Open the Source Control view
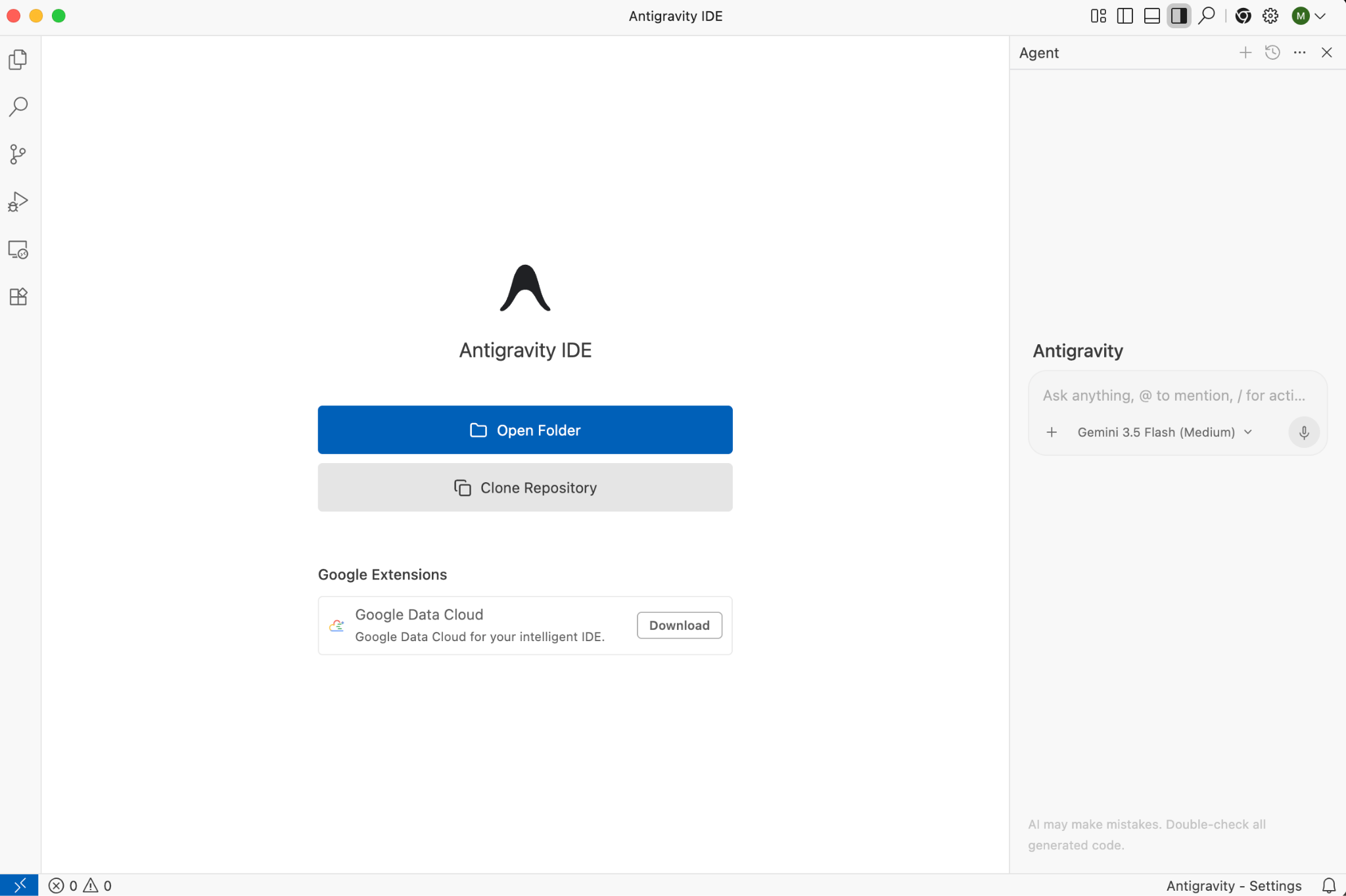The image size is (1346, 896). coord(18,154)
